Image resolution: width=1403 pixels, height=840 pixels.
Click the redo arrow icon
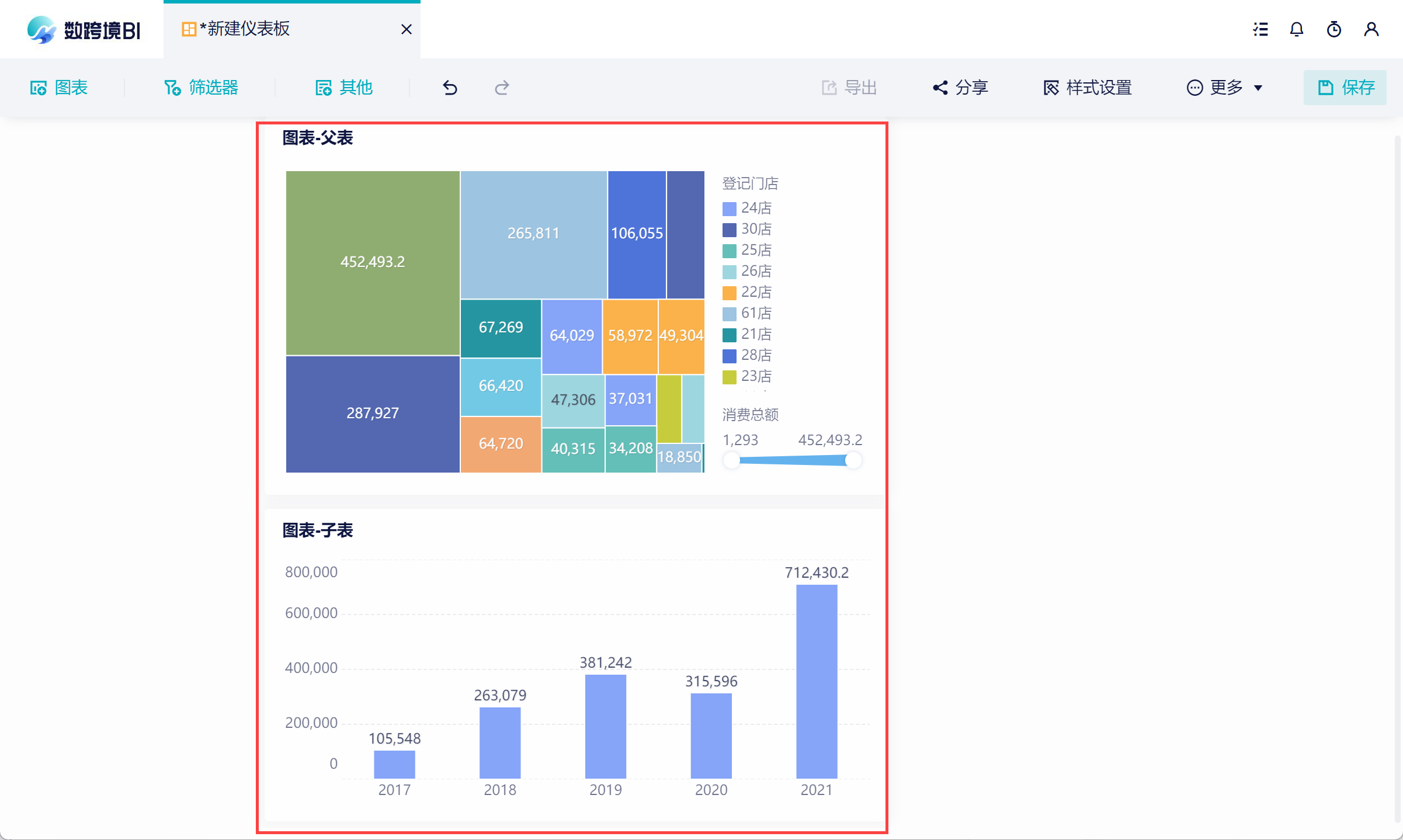pos(502,88)
